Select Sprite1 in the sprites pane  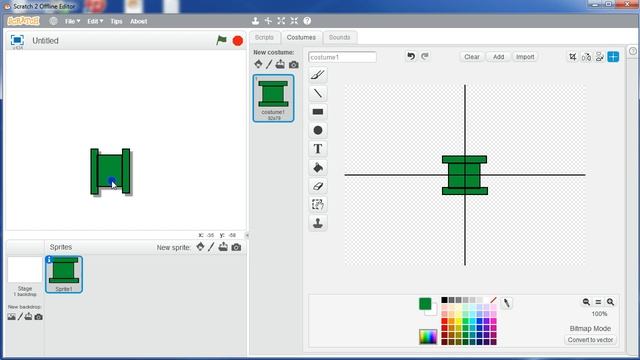[64, 274]
